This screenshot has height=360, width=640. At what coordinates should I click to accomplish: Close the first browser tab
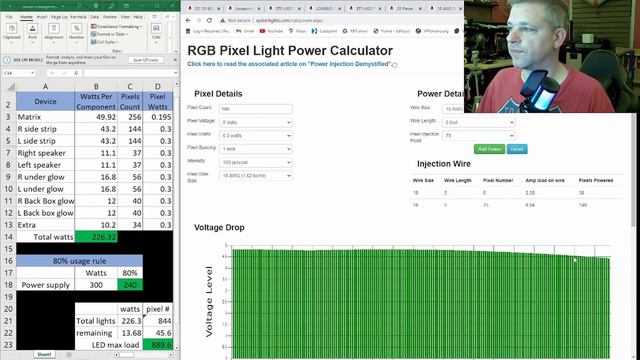[x=218, y=8]
